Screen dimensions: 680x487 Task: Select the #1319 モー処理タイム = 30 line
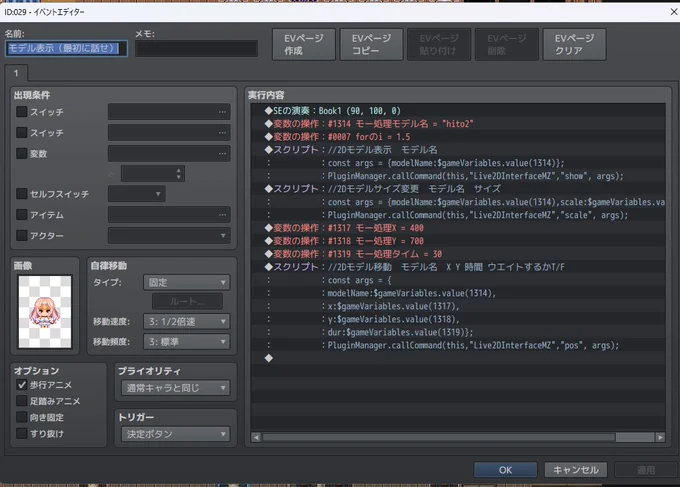coord(458,254)
